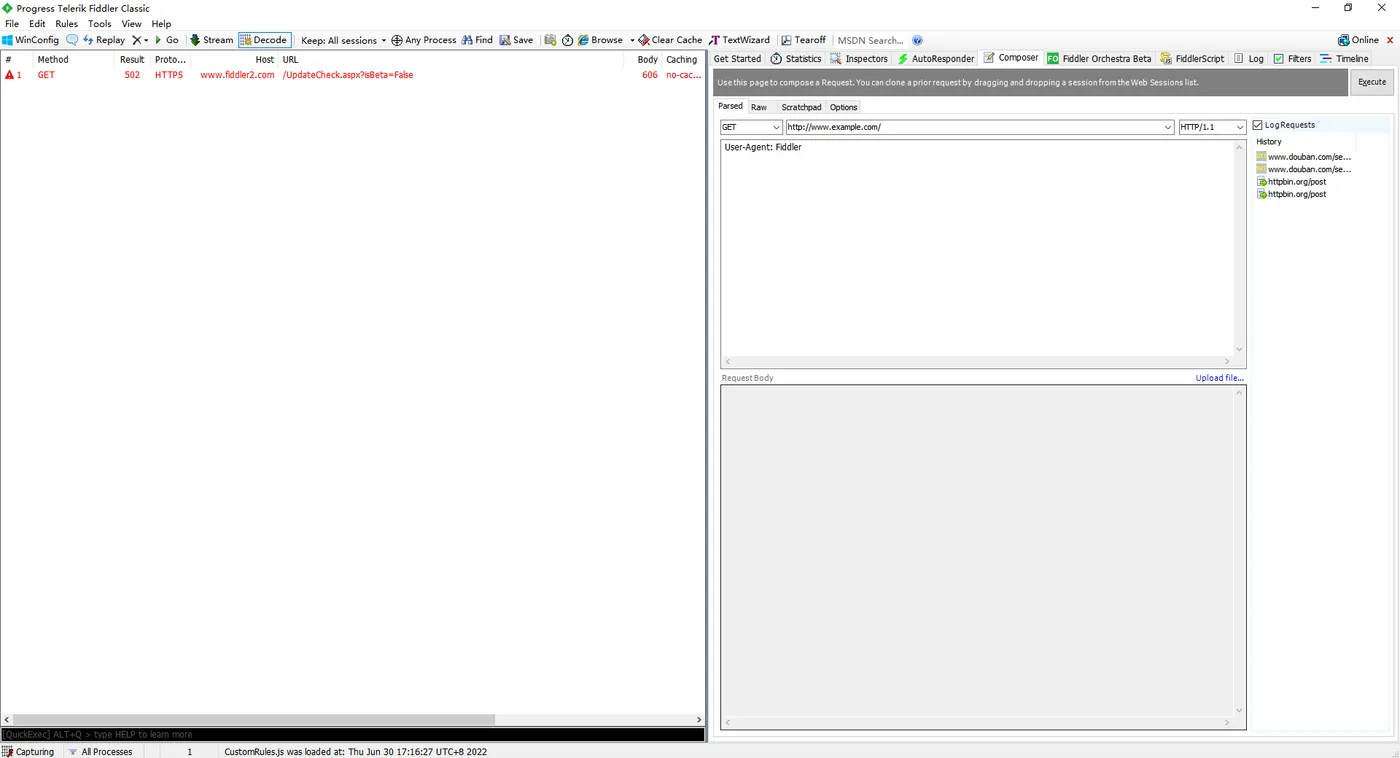The image size is (1400, 758).
Task: Click the Go resume icon
Action: (166, 40)
